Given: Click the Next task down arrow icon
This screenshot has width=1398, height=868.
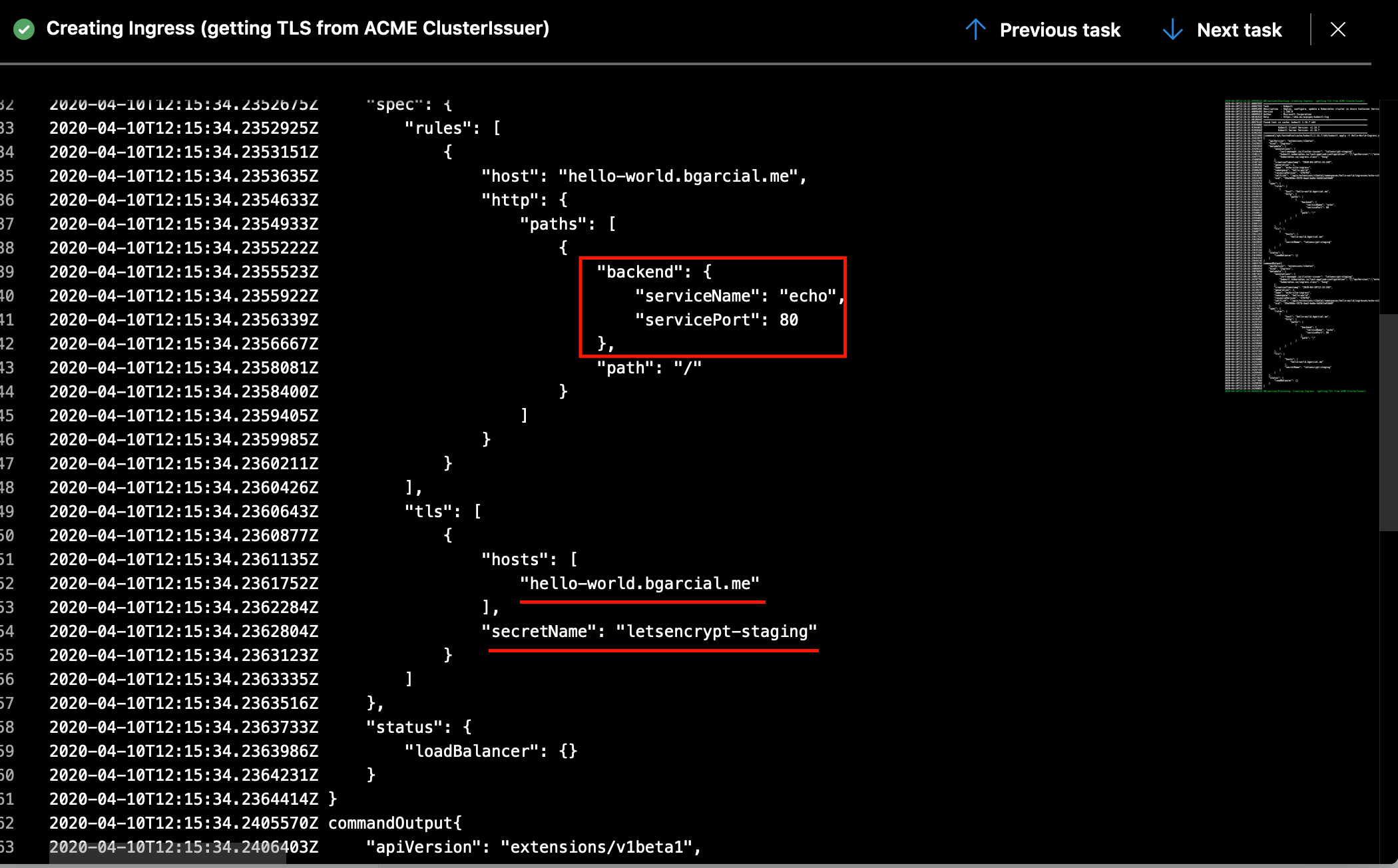Looking at the screenshot, I should point(1172,29).
